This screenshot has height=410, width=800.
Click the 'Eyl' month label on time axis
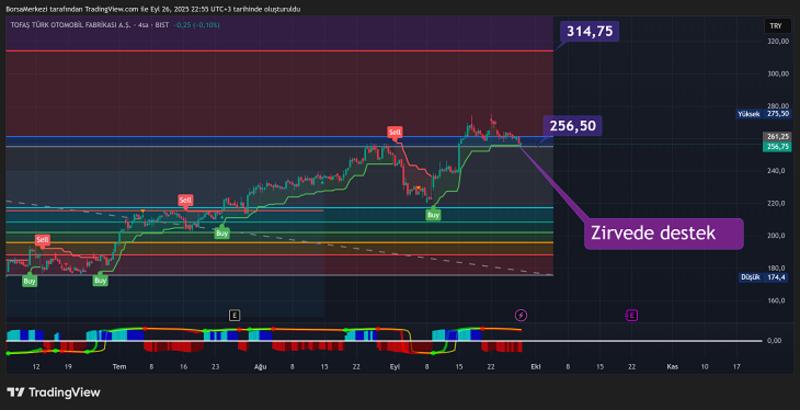point(394,367)
